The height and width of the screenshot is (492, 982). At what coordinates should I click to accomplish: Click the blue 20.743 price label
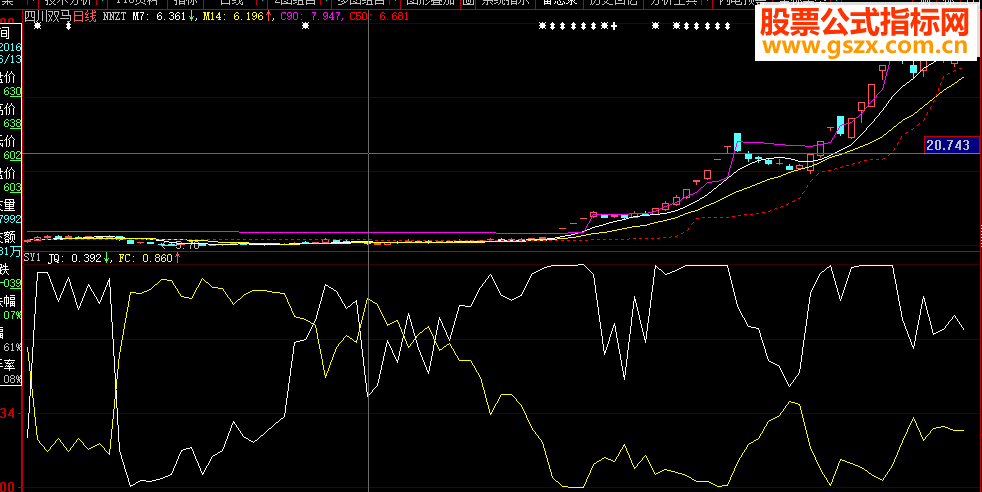[x=948, y=145]
